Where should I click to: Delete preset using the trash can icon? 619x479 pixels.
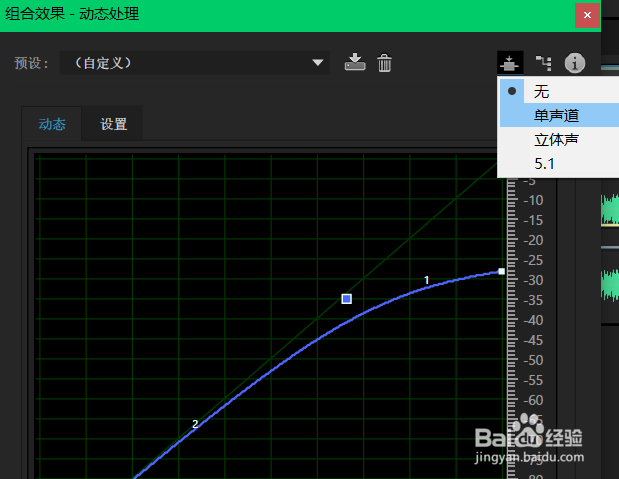pos(384,63)
